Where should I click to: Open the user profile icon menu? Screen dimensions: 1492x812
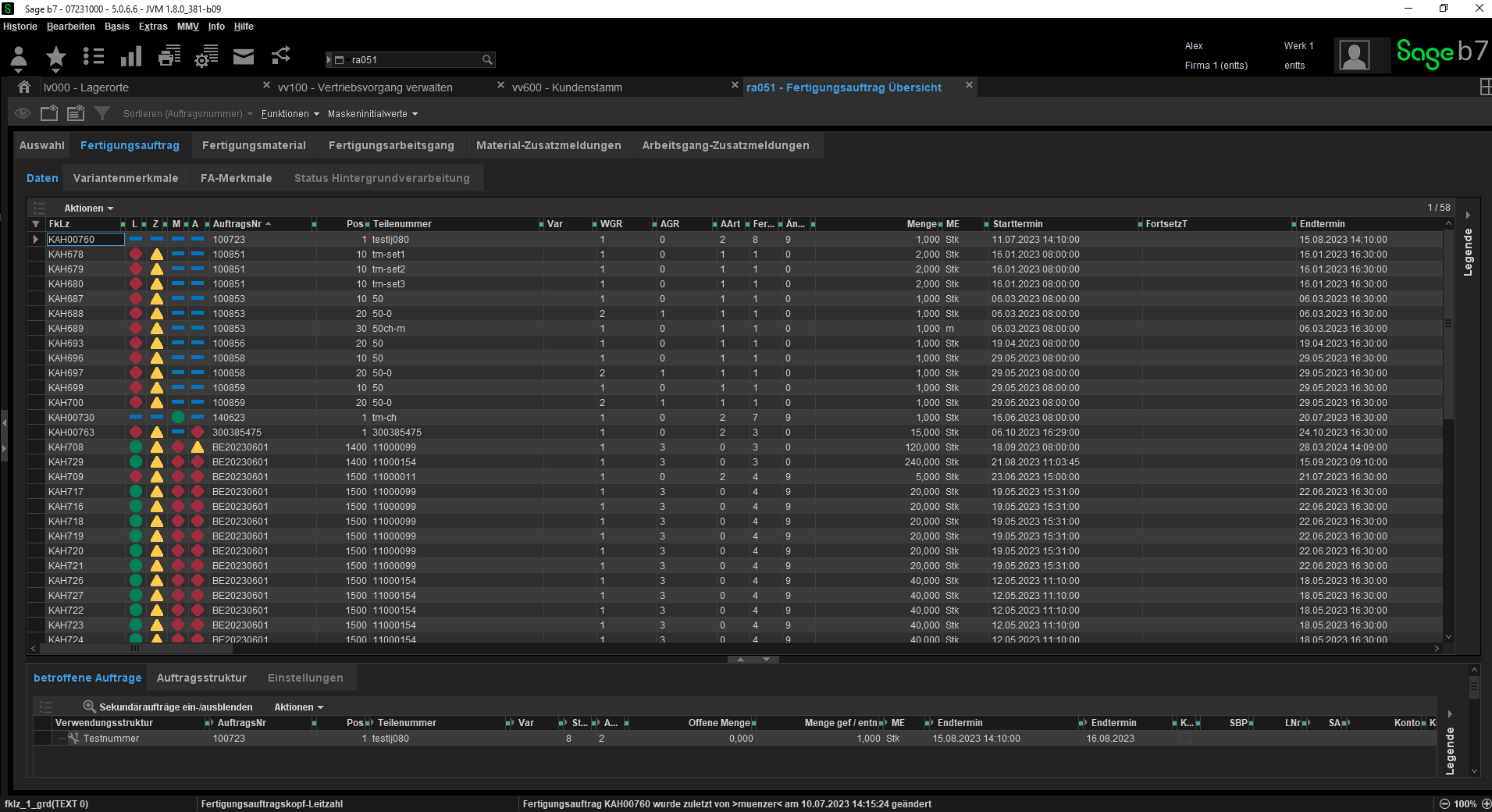coord(19,57)
